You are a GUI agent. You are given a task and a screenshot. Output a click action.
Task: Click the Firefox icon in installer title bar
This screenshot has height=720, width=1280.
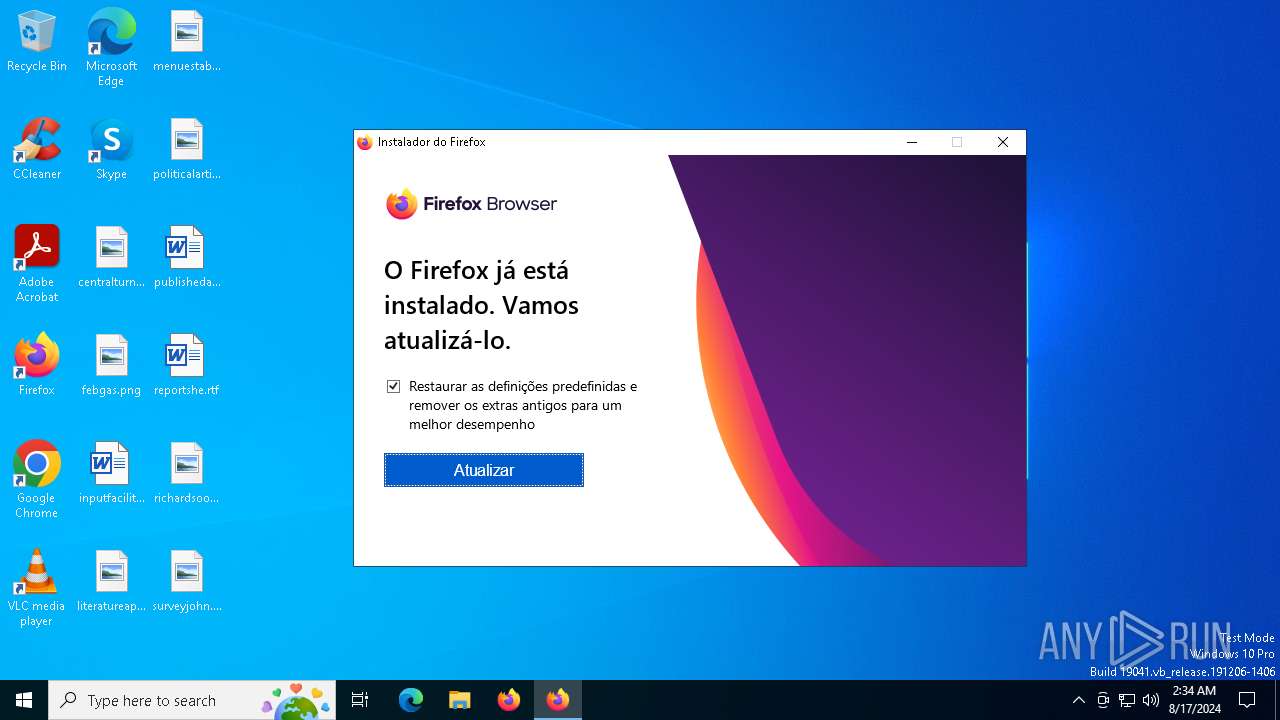[x=365, y=142]
